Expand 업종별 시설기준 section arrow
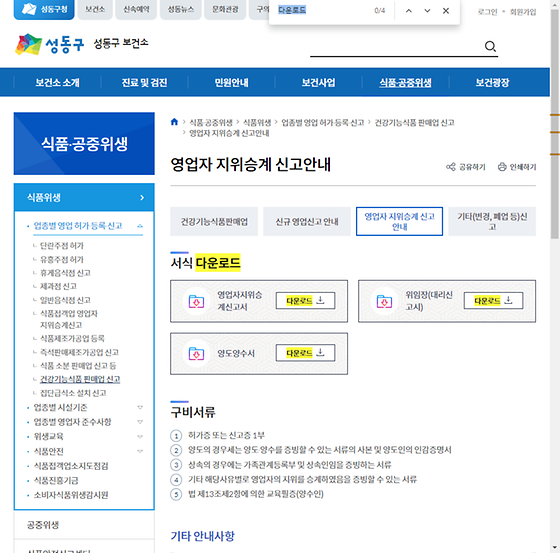Viewport: 560px width, 553px height. [140, 407]
